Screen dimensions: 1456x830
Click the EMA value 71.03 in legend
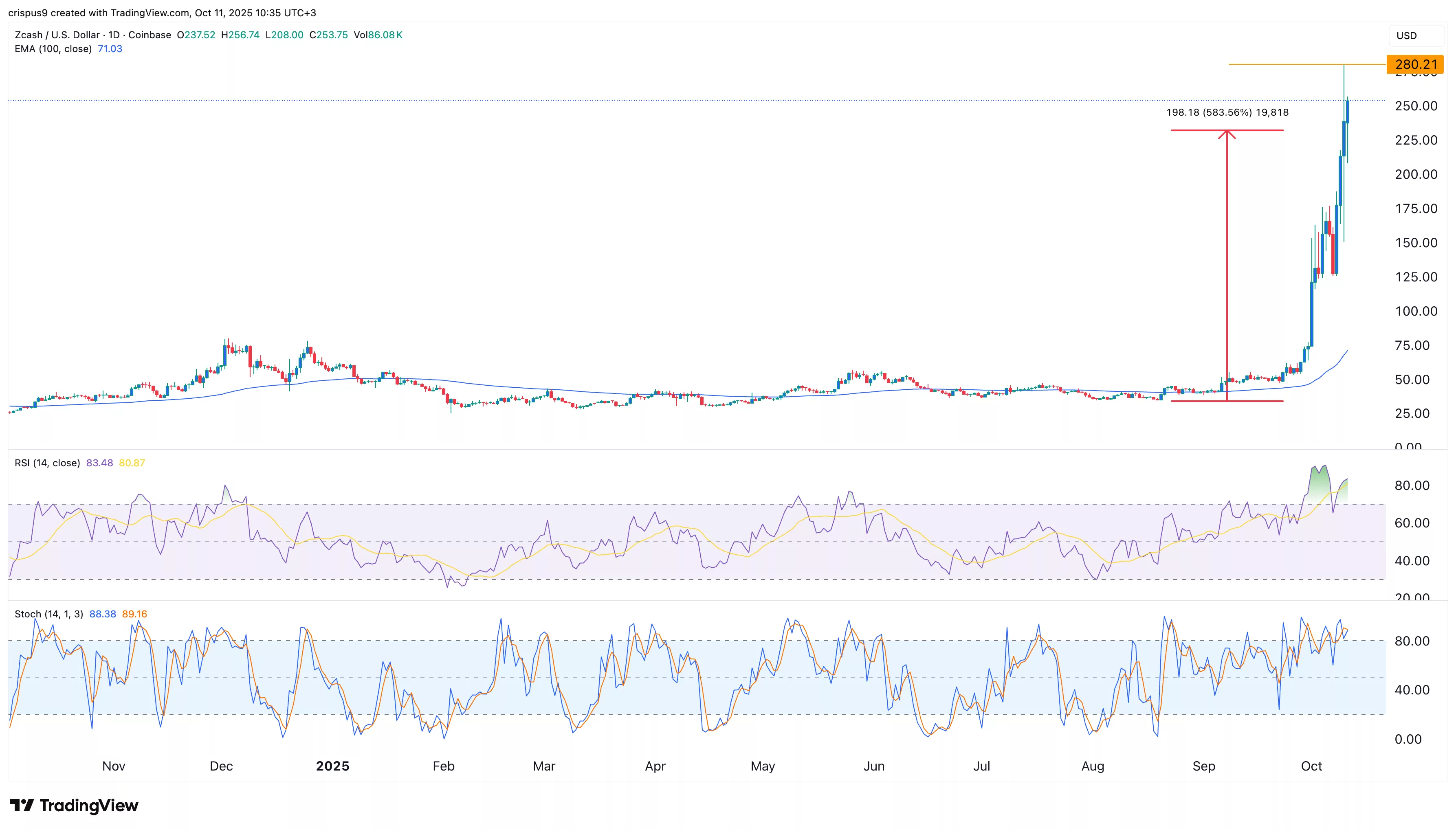(x=110, y=49)
